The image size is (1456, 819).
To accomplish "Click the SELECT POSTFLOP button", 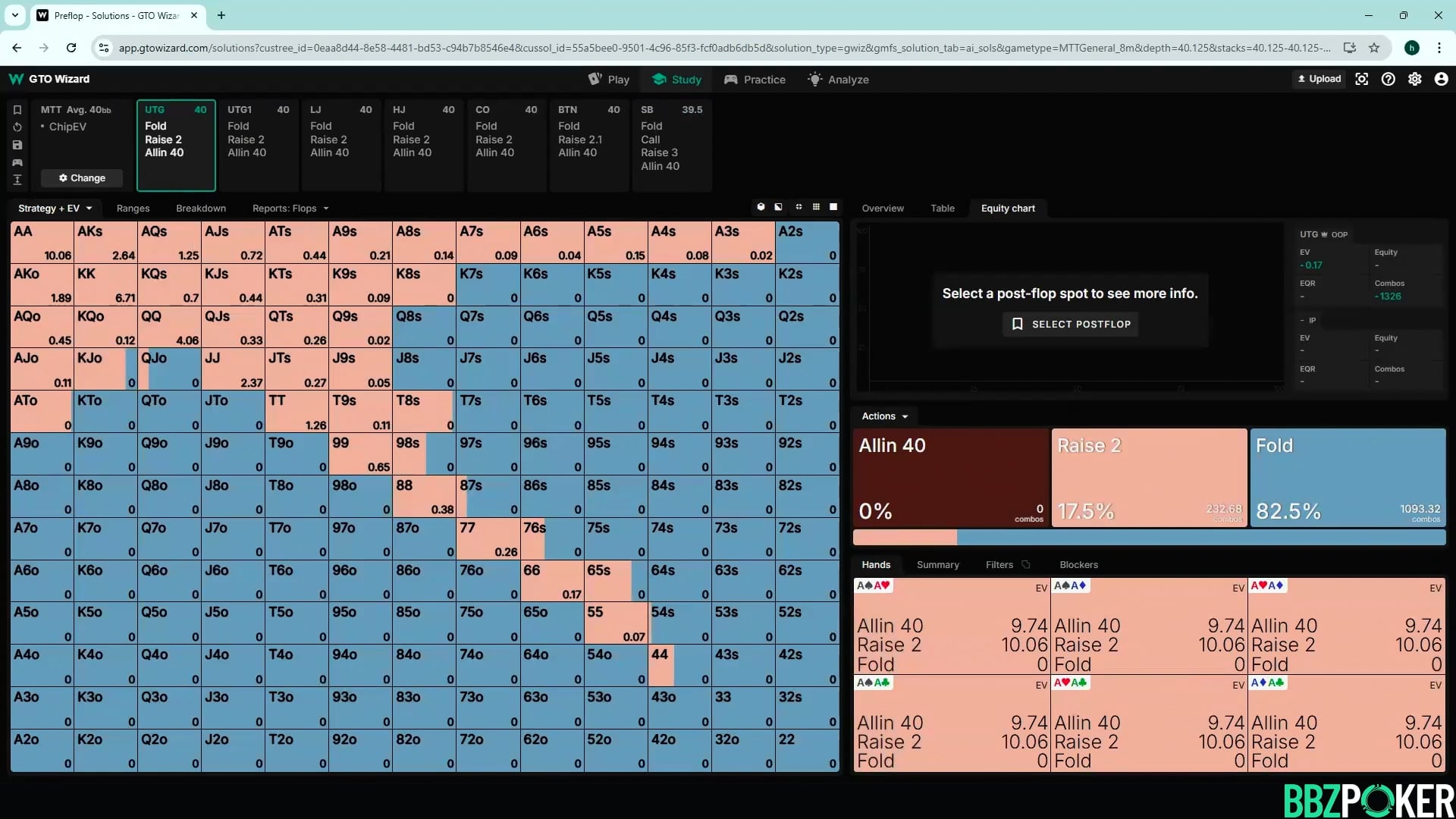I will 1071,325.
